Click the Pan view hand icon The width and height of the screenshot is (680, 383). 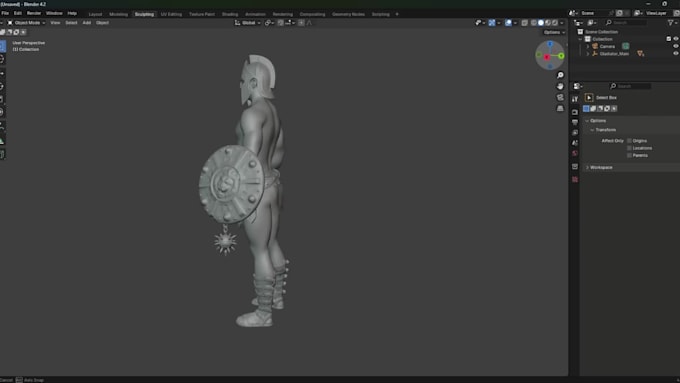[560, 86]
